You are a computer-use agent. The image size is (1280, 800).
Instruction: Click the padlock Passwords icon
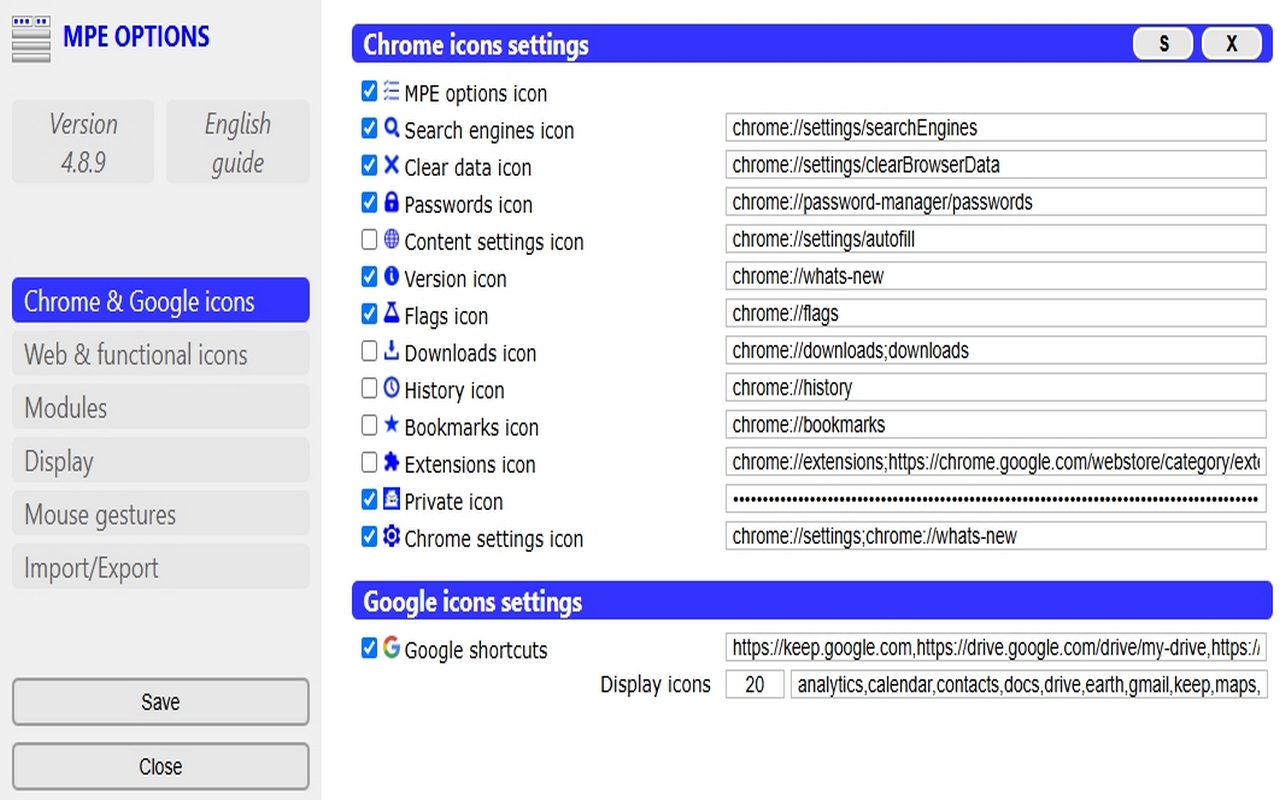(391, 202)
